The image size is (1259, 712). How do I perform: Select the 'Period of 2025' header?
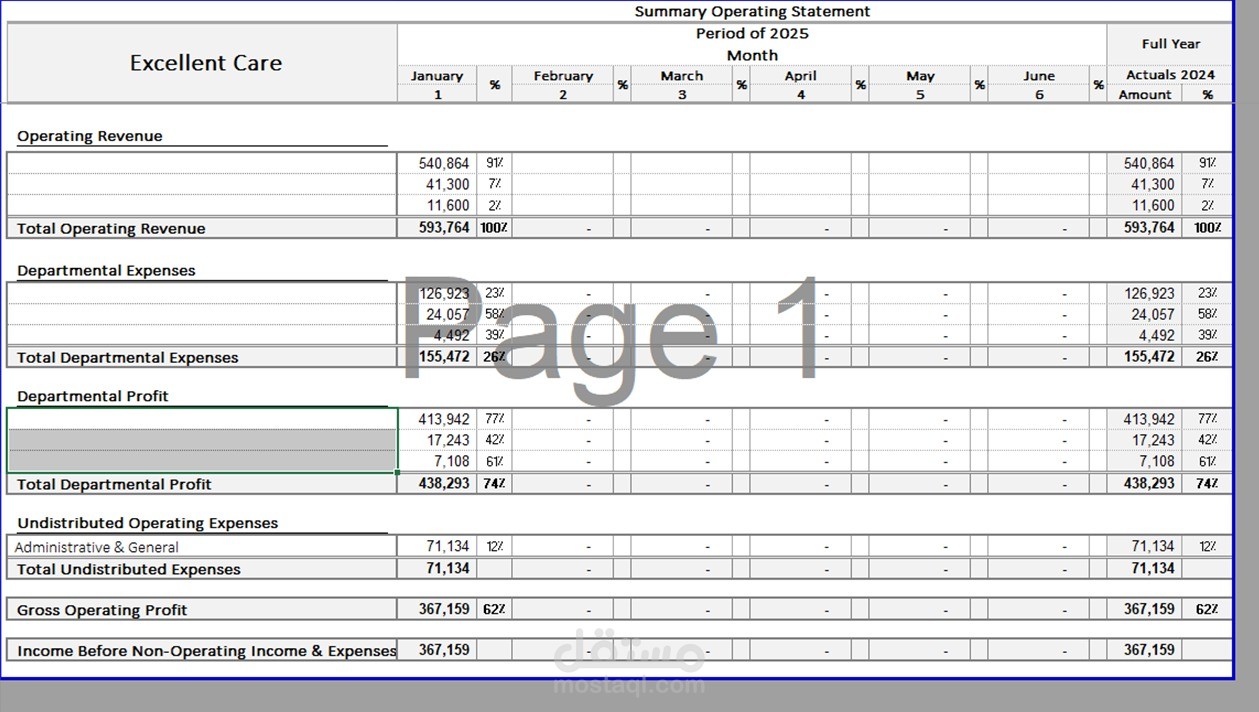point(752,33)
